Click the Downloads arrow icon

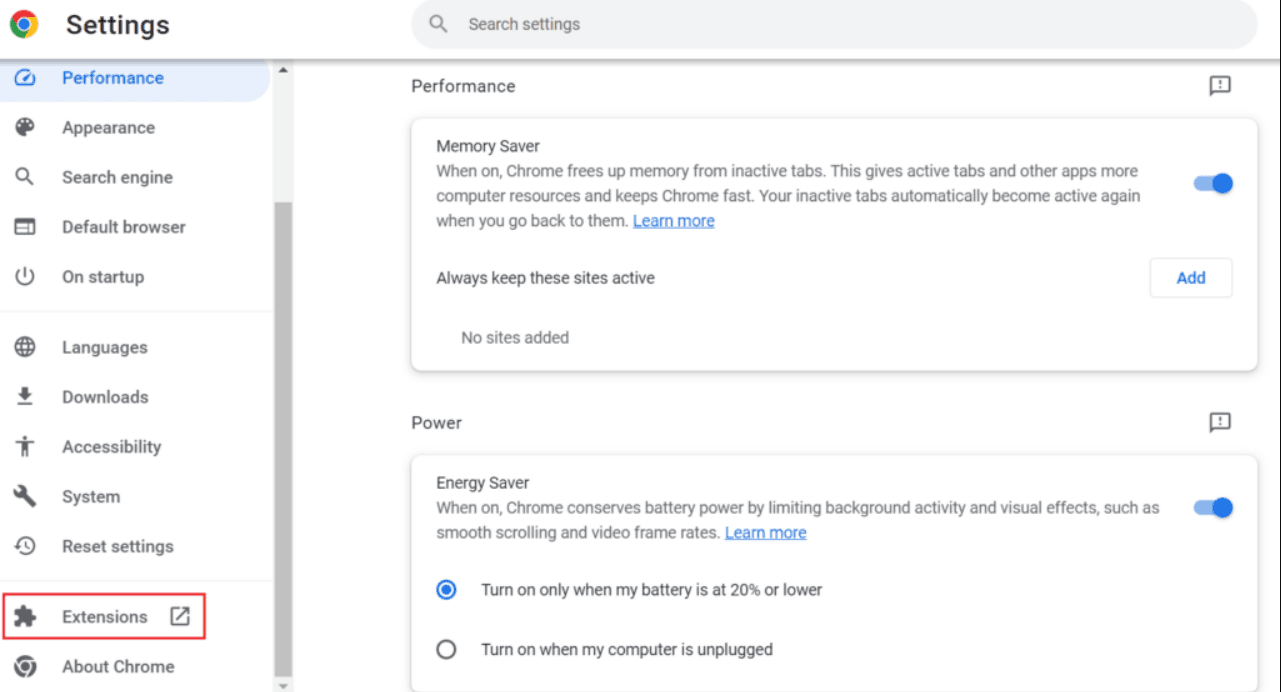[25, 397]
